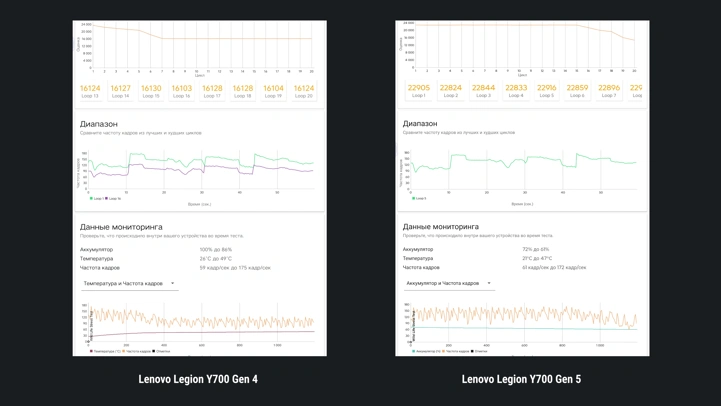Select the 22844 Loop 3 score card

[x=483, y=91]
